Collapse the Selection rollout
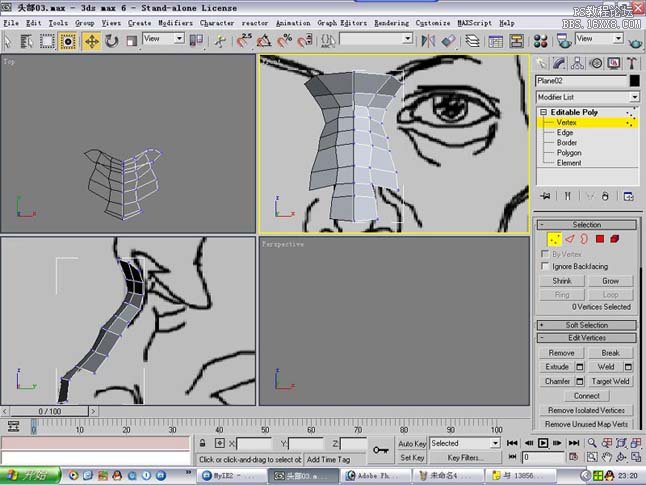The image size is (646, 485). [587, 225]
